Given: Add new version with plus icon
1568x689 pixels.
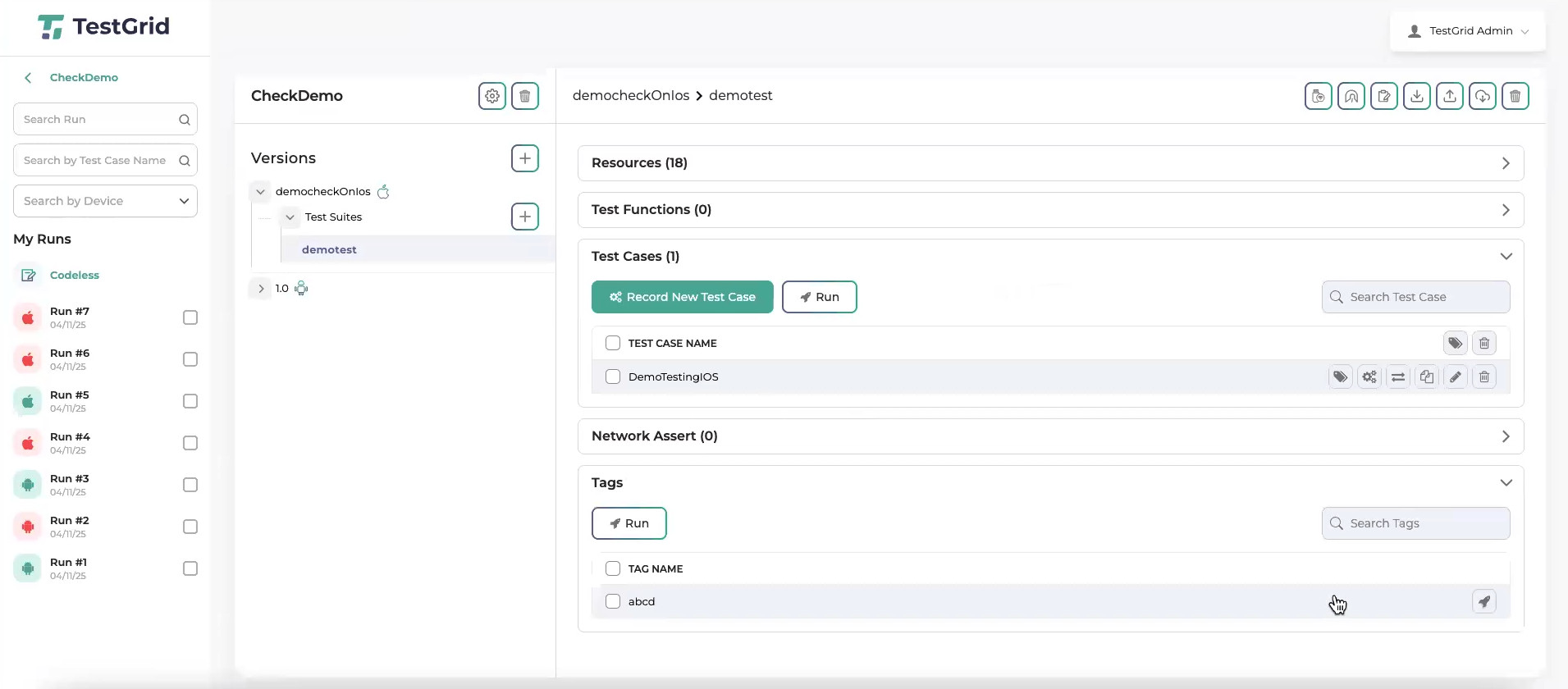Looking at the screenshot, I should coord(525,158).
